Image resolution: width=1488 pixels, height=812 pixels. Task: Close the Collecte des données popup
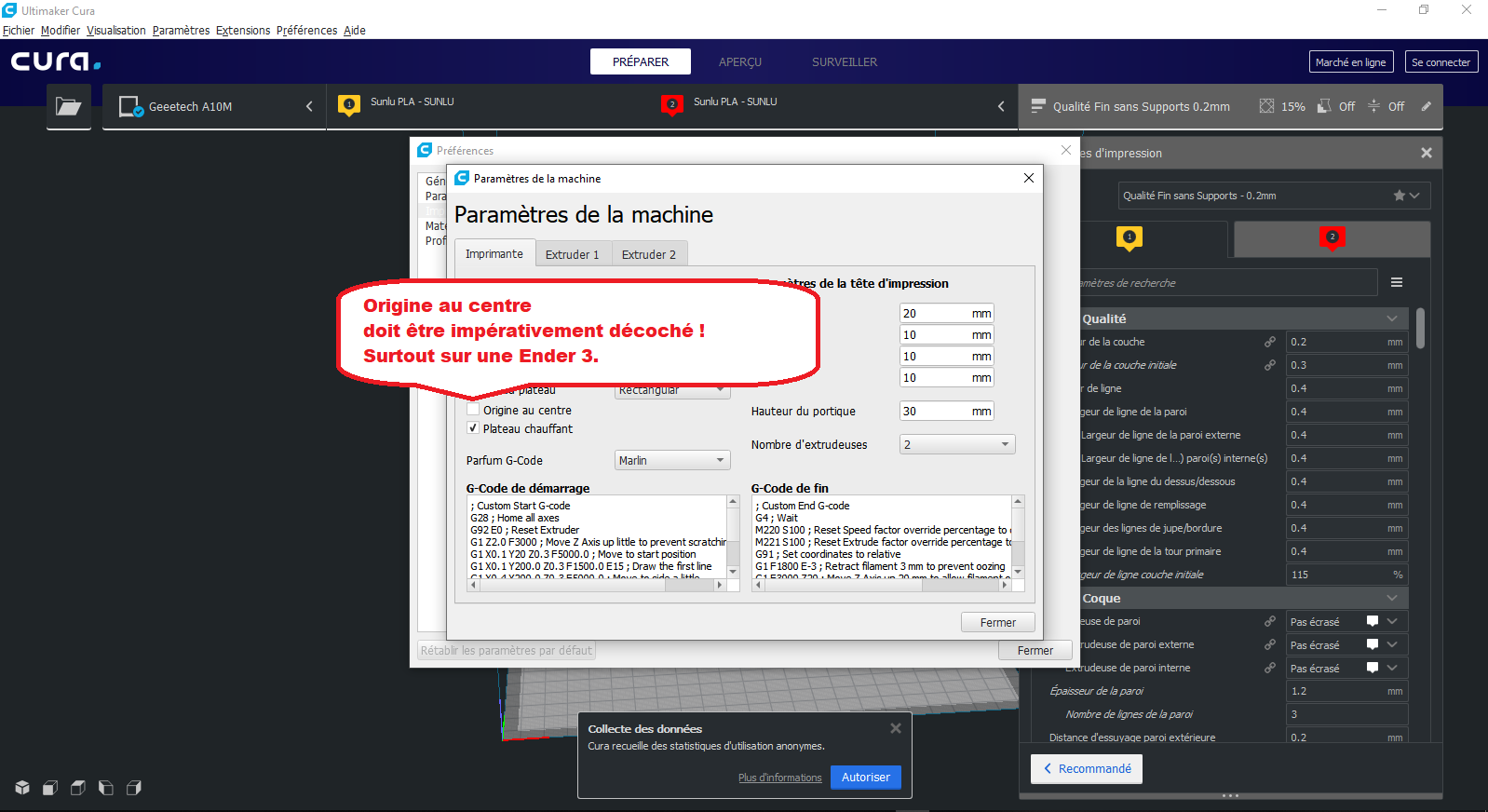(895, 728)
